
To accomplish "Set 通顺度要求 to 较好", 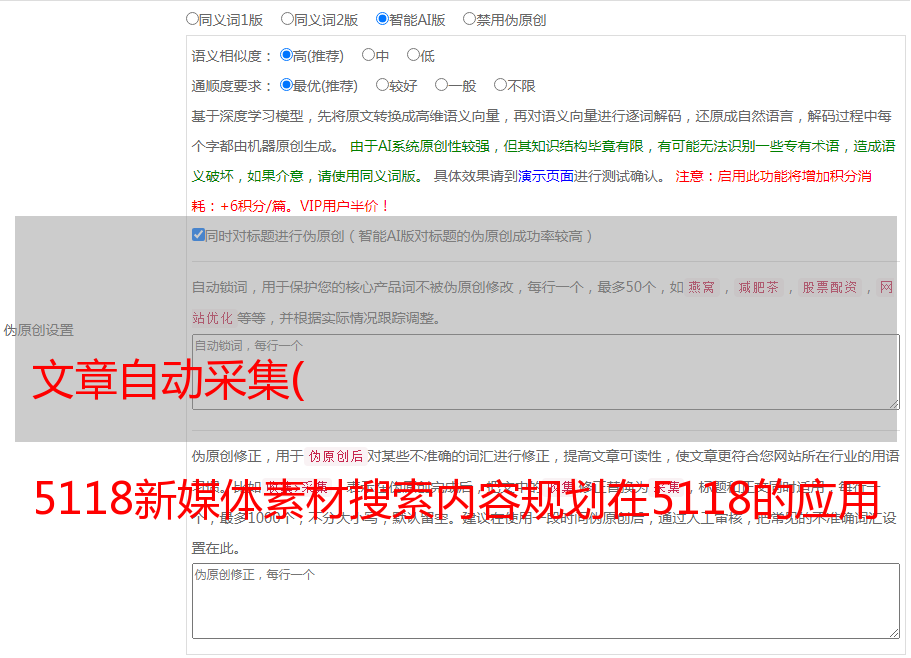I will click(x=382, y=85).
